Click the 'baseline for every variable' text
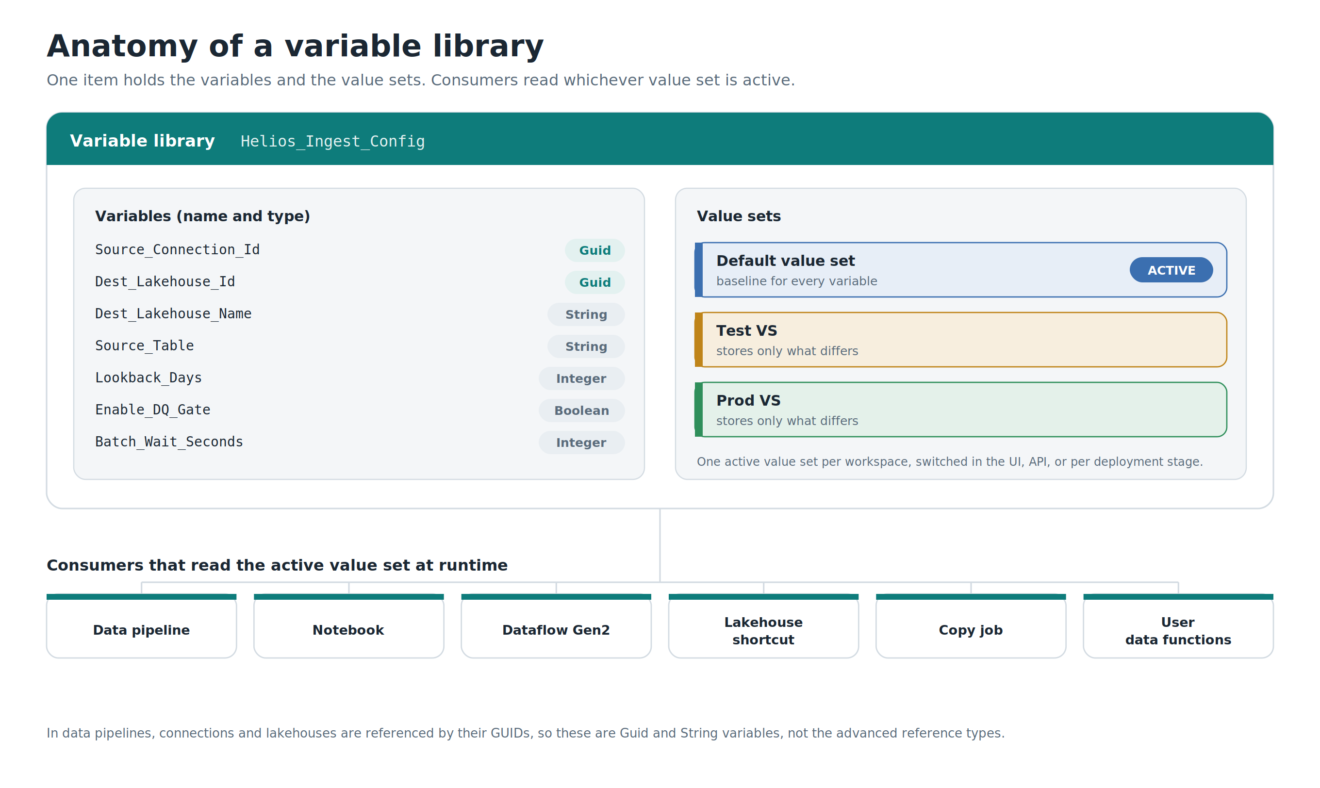This screenshot has height=788, width=1320. pos(797,281)
